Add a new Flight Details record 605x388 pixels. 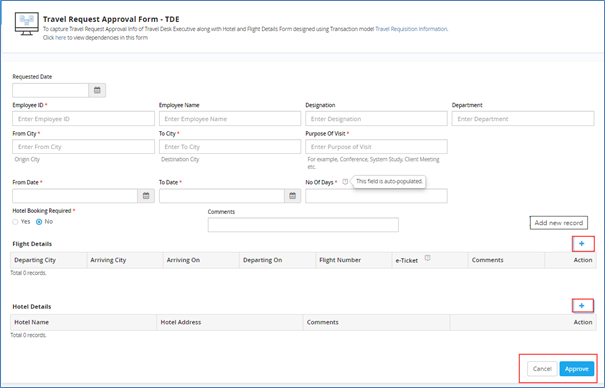click(582, 244)
